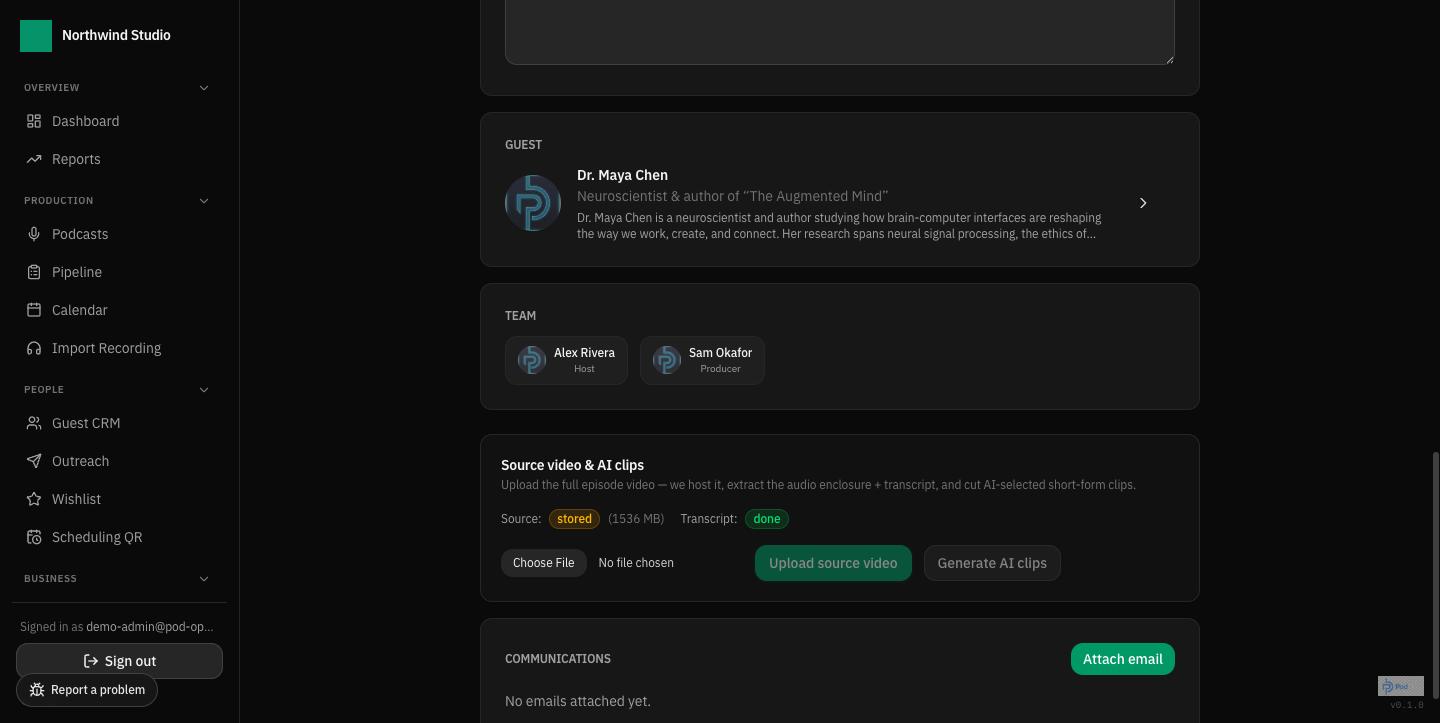Open guest details via chevron arrow
Screen dimensions: 1440x723
click(x=1143, y=203)
